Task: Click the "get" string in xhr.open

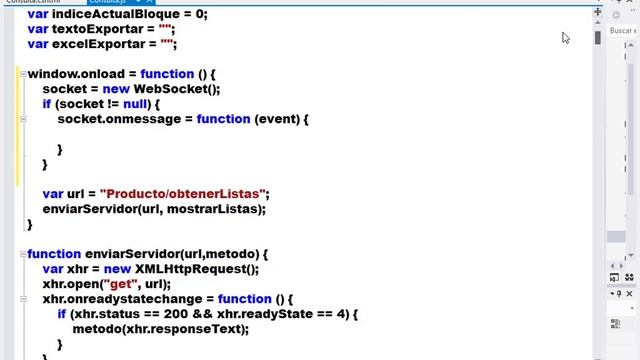Action: coord(121,284)
